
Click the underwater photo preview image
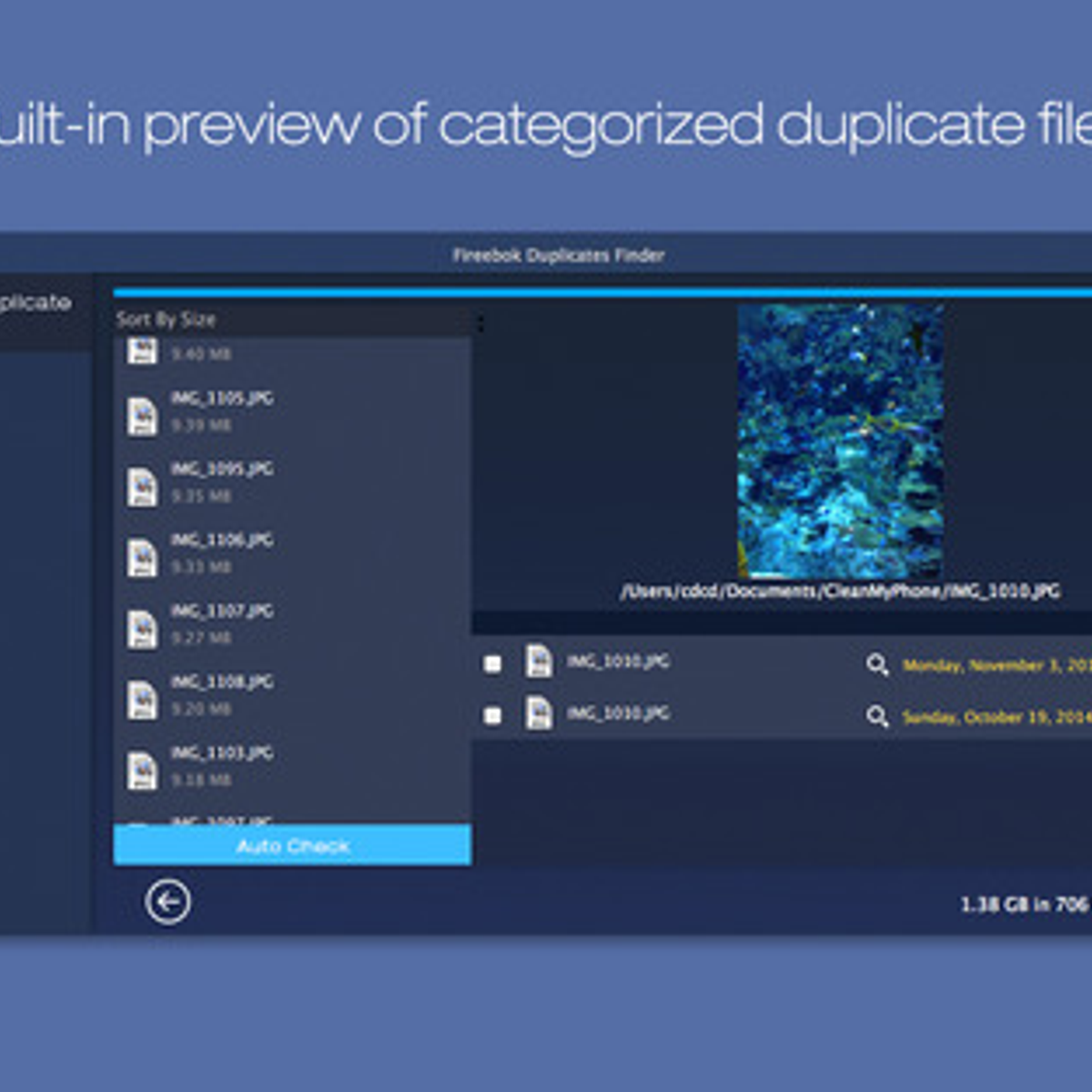click(x=842, y=441)
